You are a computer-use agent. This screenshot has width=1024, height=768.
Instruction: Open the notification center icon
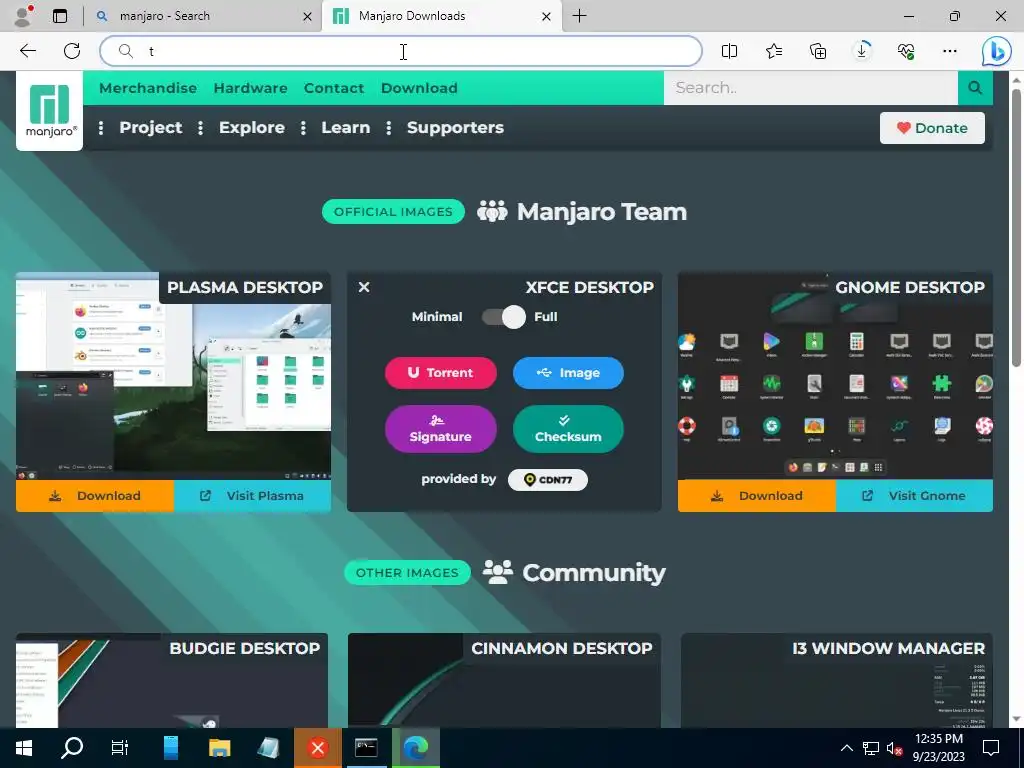tap(991, 748)
